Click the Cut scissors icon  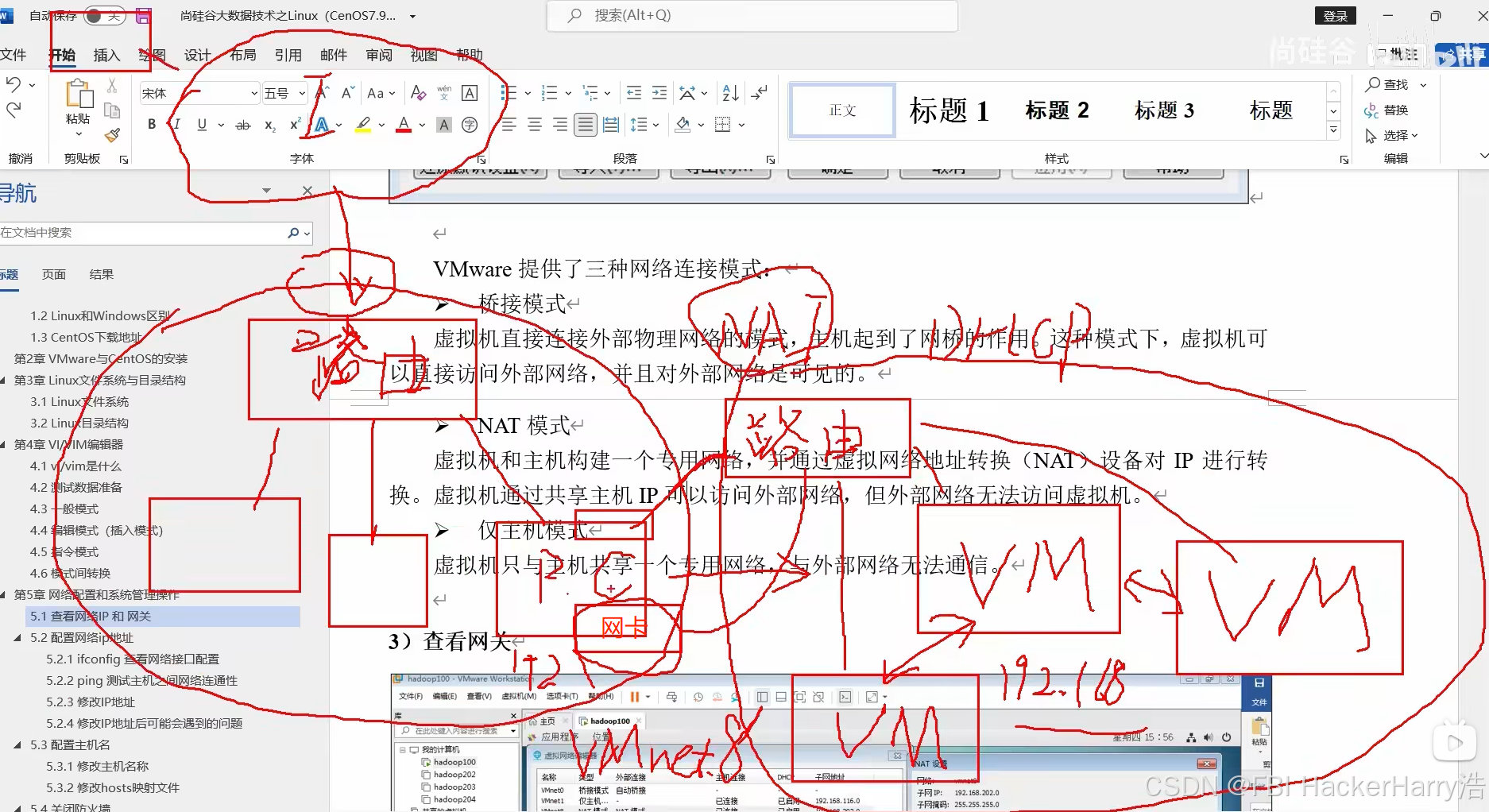pos(112,86)
